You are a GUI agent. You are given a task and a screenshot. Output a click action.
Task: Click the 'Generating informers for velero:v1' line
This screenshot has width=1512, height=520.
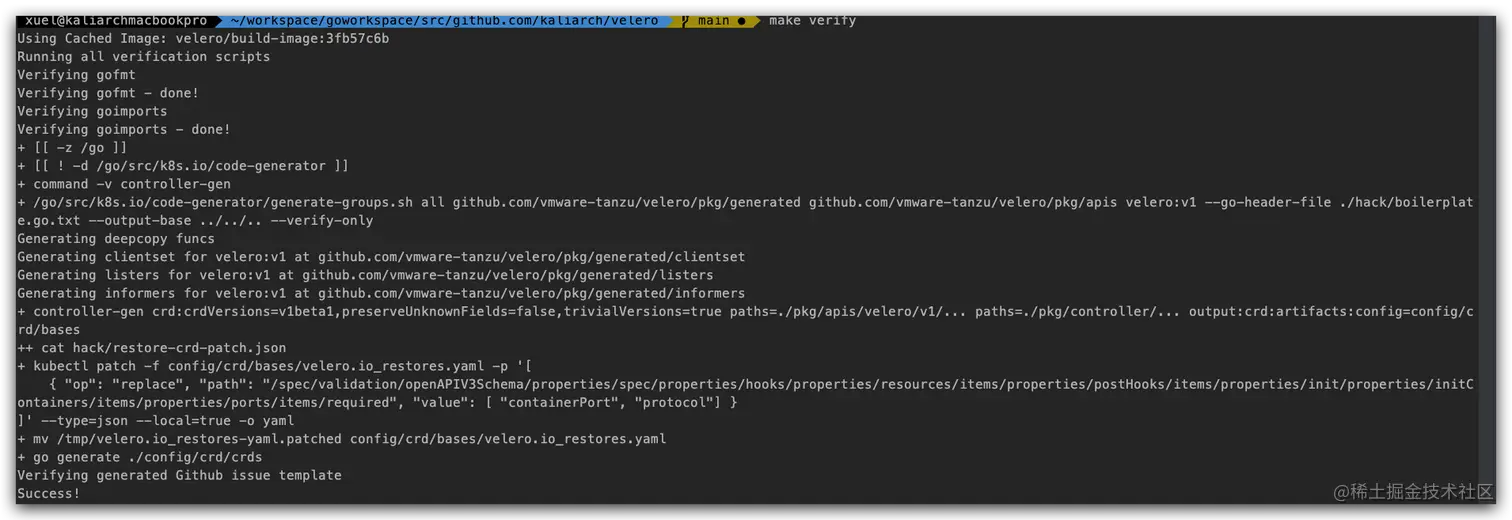tap(381, 293)
